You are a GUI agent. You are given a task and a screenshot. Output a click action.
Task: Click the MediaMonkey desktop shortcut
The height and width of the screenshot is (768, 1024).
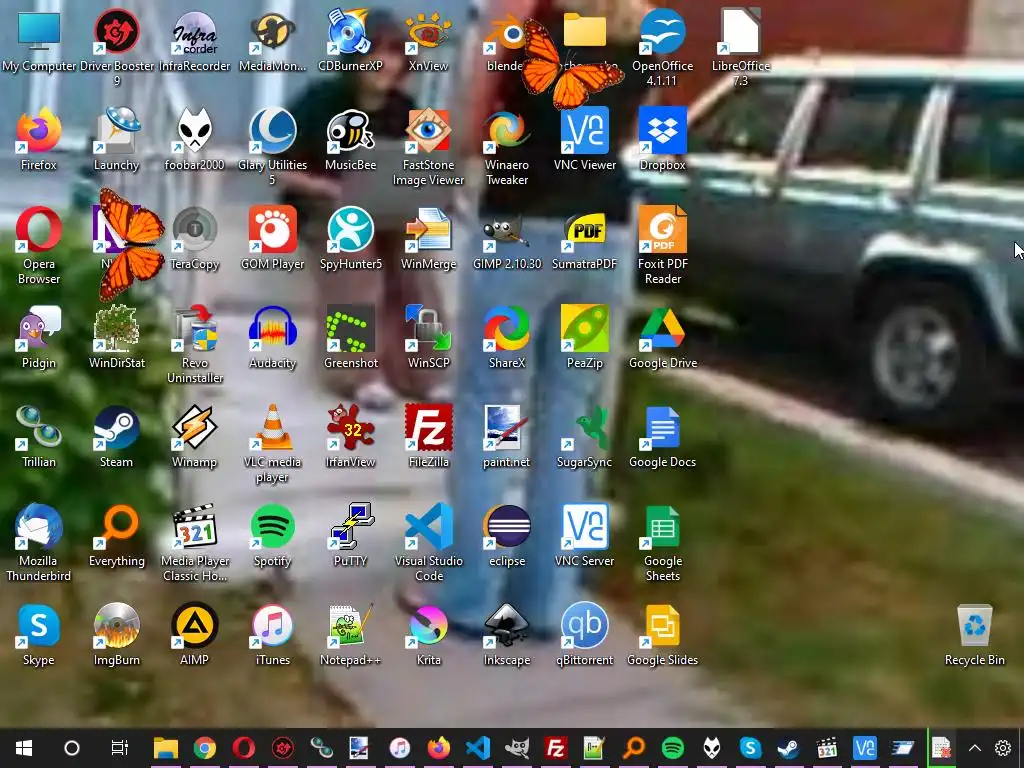pyautogui.click(x=272, y=40)
